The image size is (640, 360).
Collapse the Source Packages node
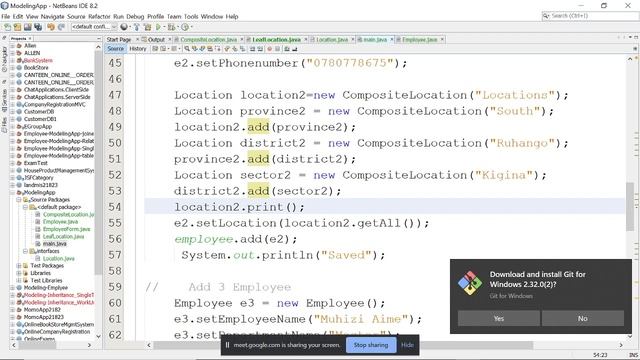(19, 200)
